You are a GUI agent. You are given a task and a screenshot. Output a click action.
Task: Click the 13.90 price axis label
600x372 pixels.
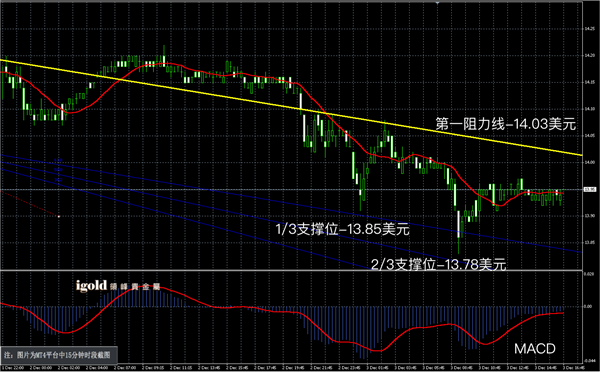[589, 216]
